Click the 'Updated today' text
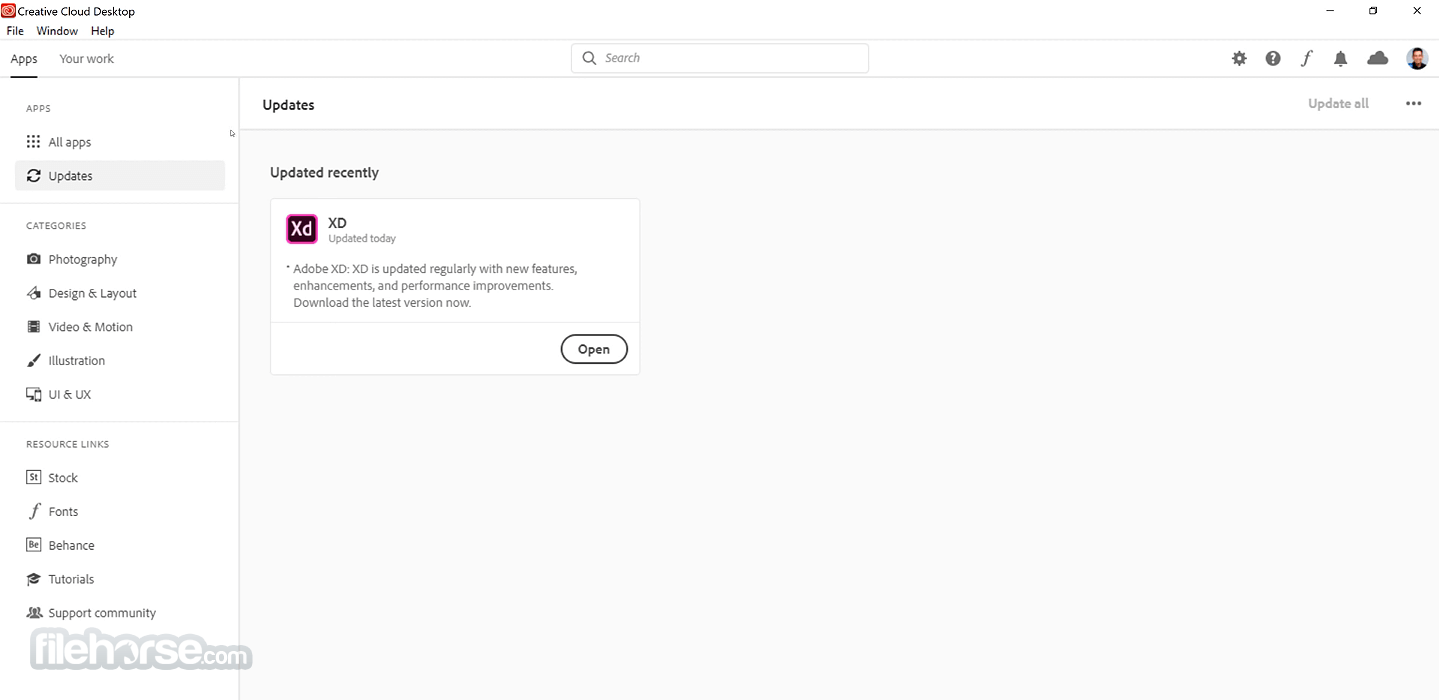 click(362, 239)
